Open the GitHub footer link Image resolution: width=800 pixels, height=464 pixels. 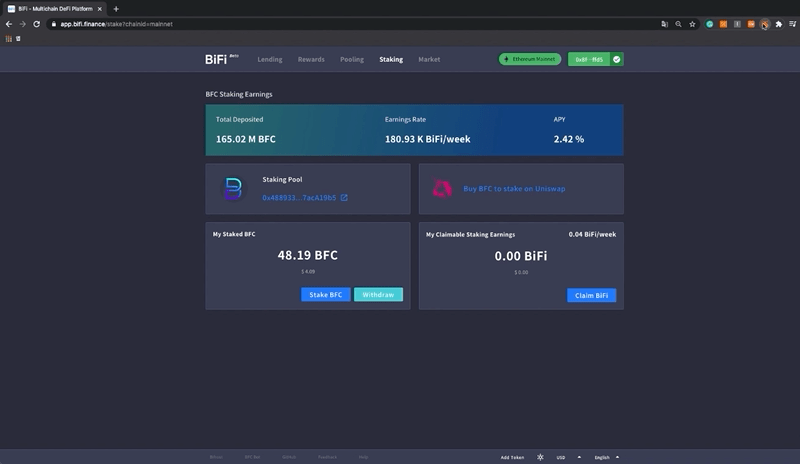pyautogui.click(x=289, y=457)
